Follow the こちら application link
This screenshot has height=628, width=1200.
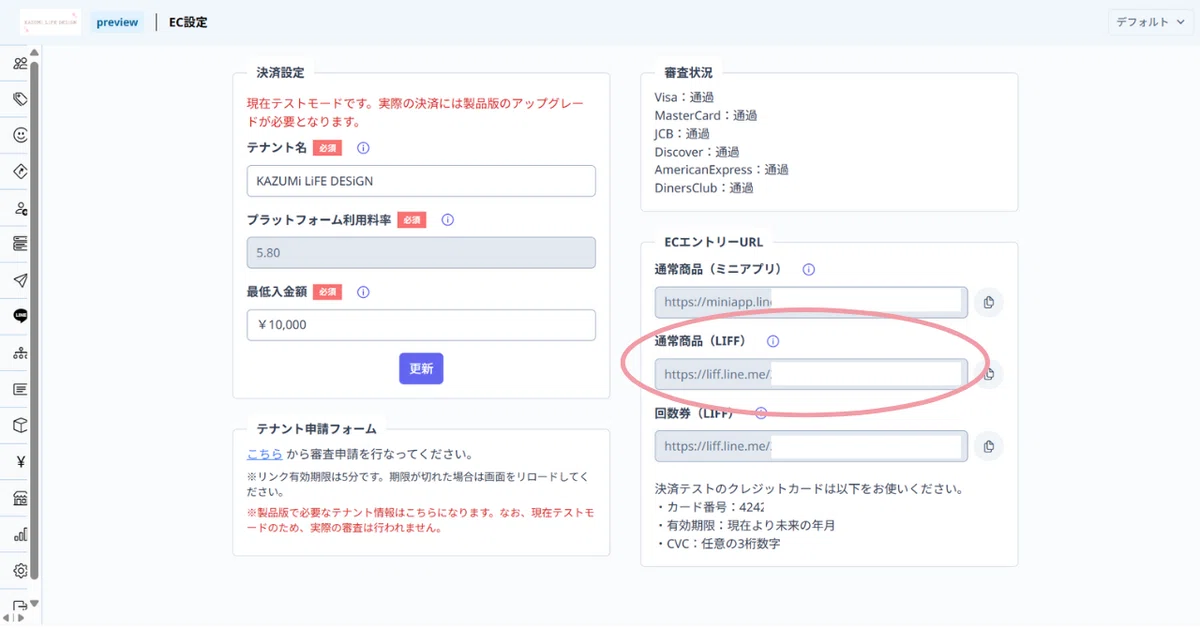tap(265, 454)
